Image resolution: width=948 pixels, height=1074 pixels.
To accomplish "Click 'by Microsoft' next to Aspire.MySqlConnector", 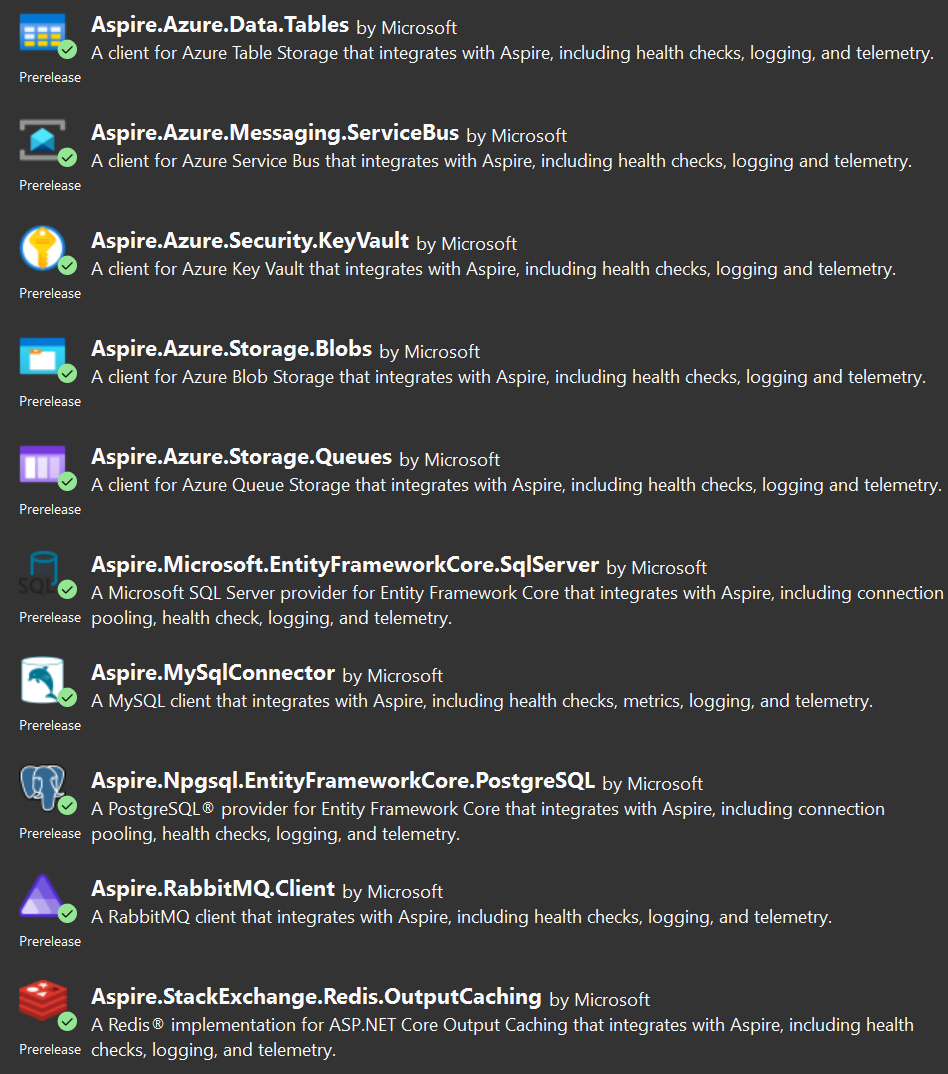I will [x=392, y=676].
